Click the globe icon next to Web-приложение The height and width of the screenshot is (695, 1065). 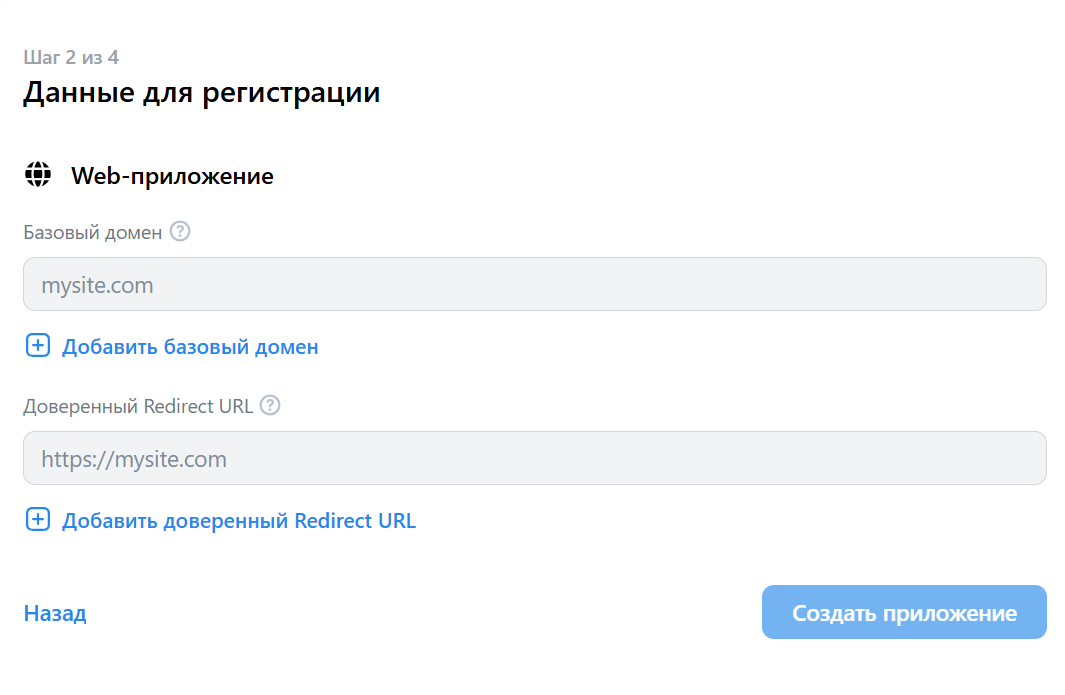pos(38,174)
